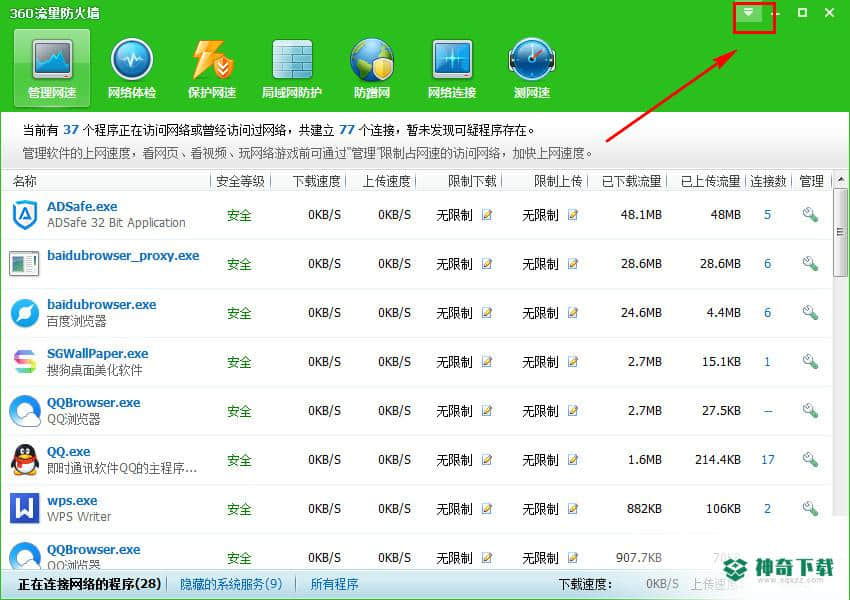Open QQ.exe program name link
The image size is (850, 600).
tap(69, 451)
